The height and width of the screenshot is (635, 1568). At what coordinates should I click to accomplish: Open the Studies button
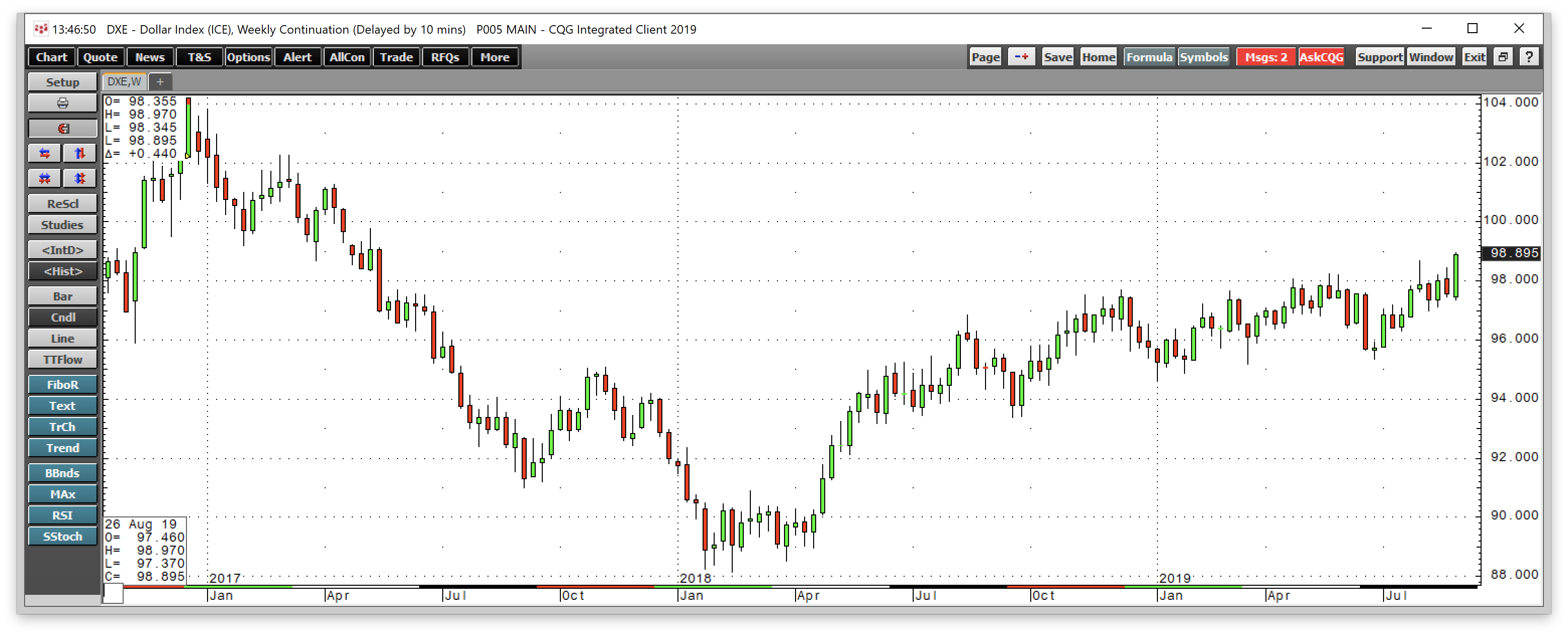tap(62, 225)
